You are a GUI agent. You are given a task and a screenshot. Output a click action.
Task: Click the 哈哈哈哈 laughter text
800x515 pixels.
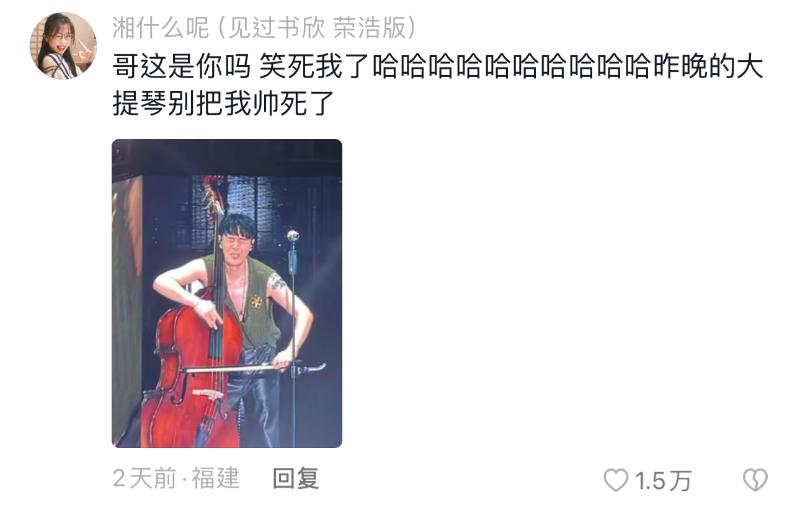coord(512,67)
